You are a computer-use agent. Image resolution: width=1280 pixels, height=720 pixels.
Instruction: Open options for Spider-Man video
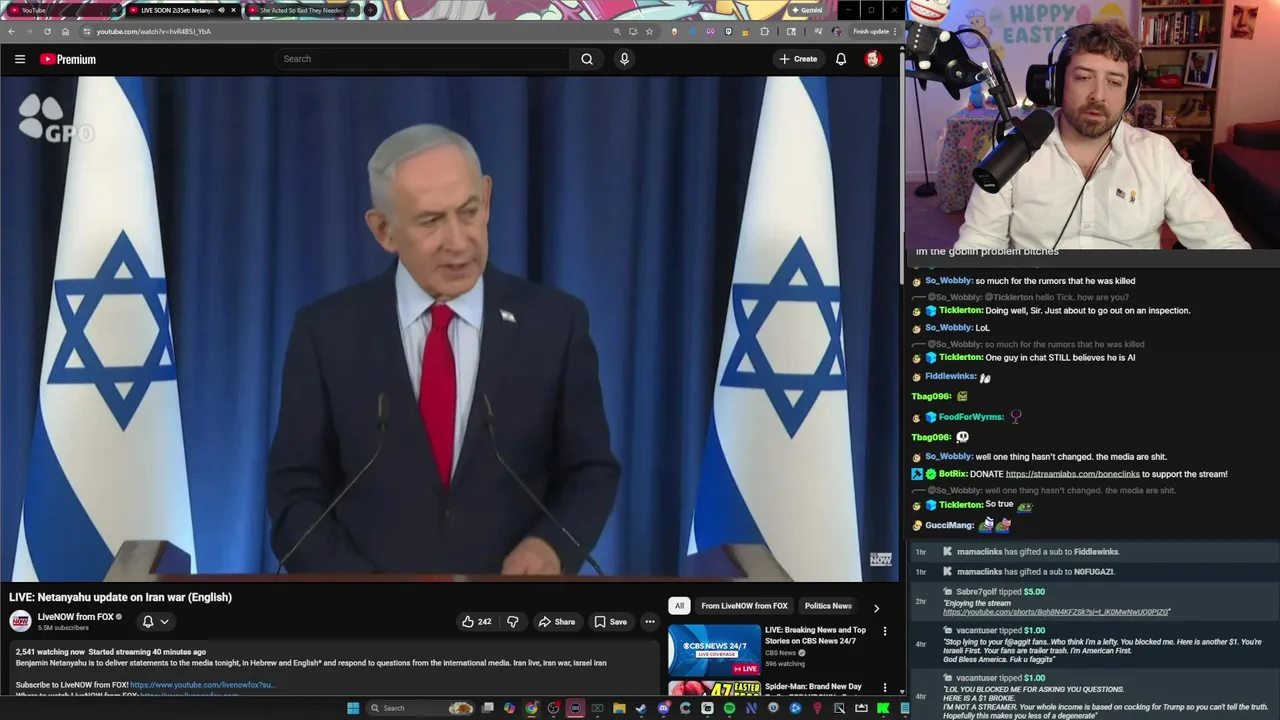click(x=884, y=688)
